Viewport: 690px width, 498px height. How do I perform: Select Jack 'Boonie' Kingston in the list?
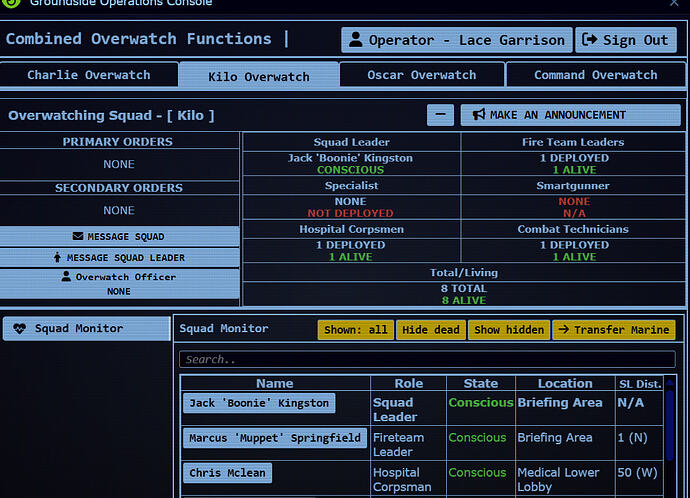click(x=258, y=403)
